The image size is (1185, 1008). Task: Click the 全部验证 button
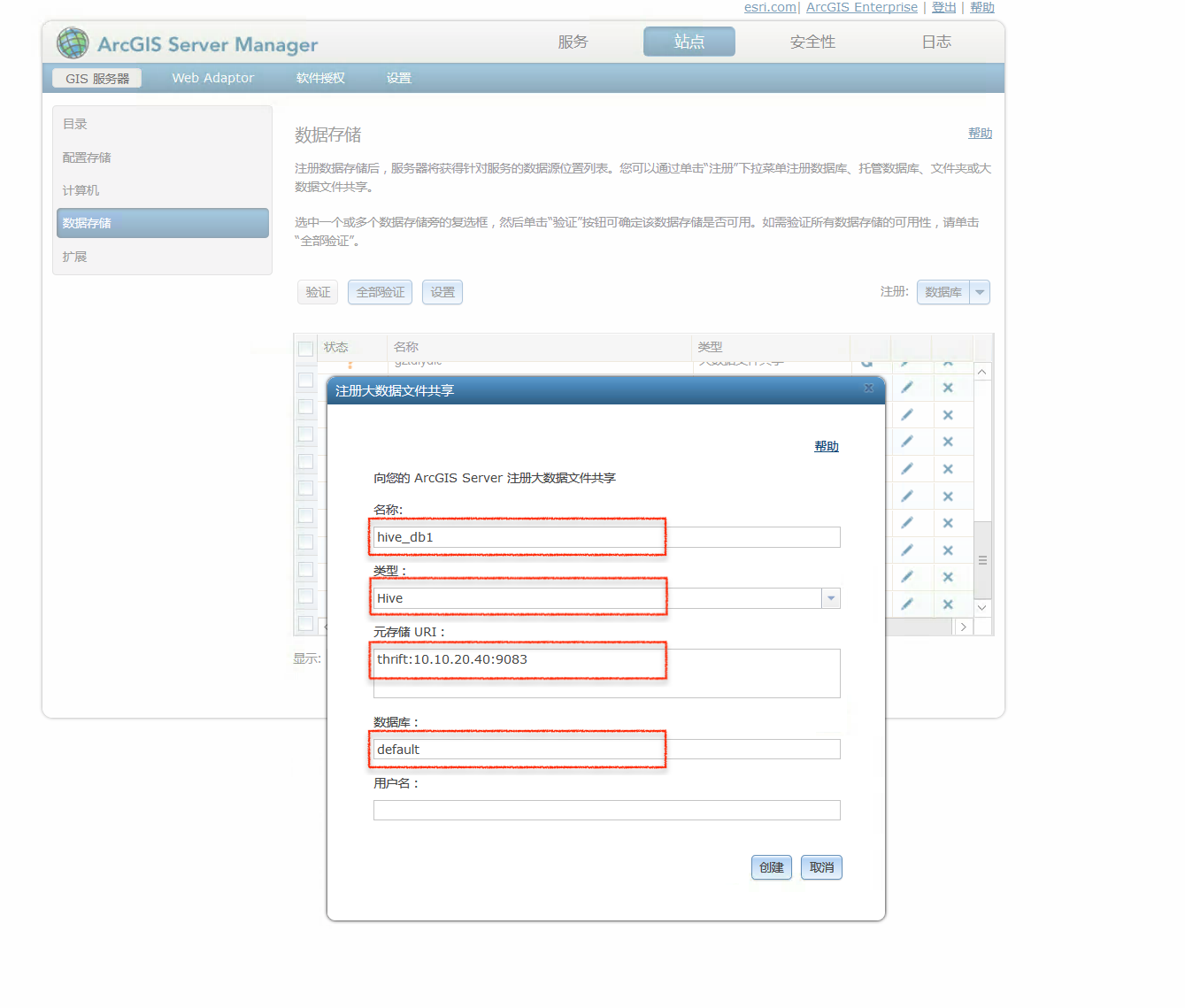[x=381, y=292]
